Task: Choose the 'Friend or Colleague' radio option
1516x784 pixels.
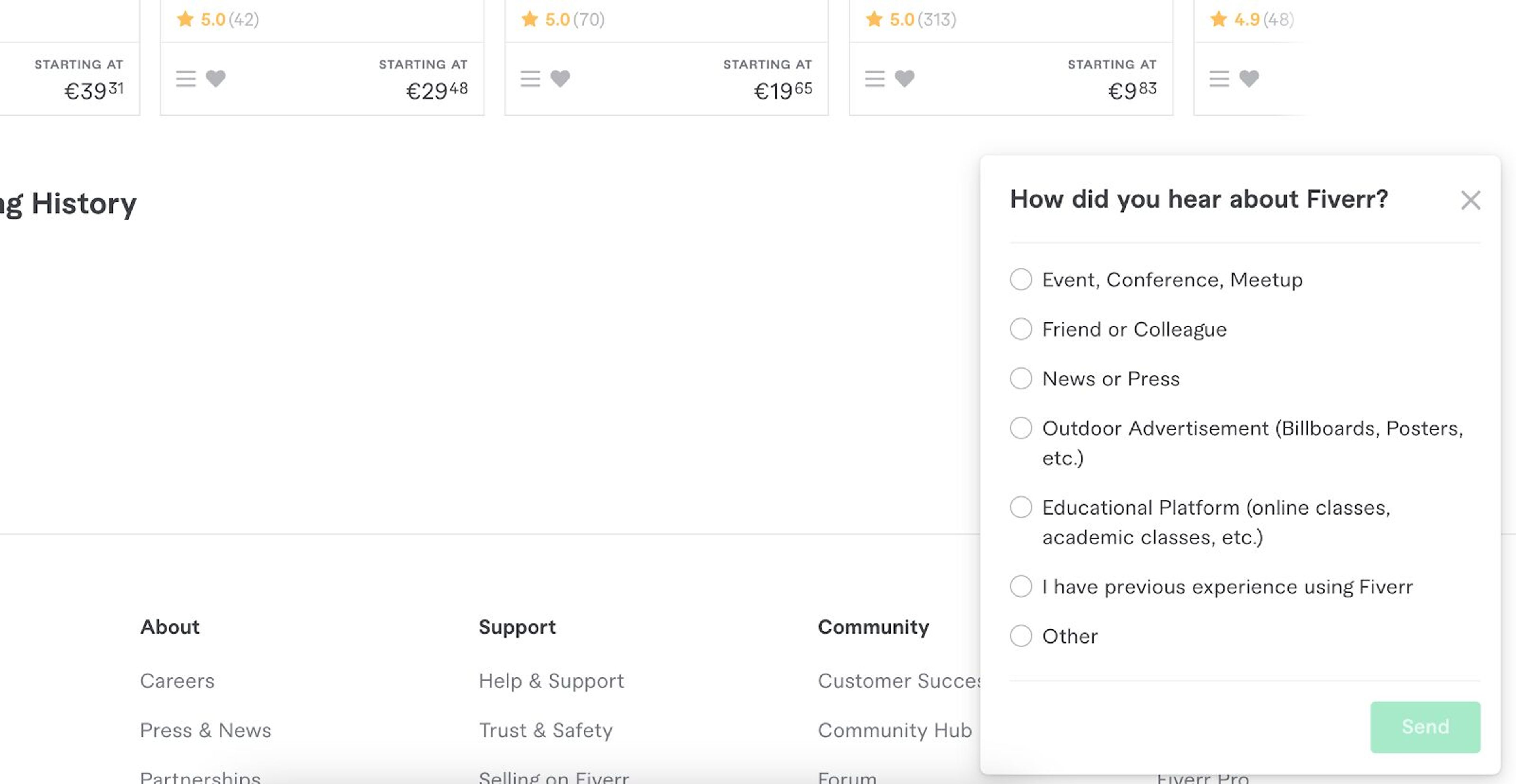Action: click(x=1021, y=329)
